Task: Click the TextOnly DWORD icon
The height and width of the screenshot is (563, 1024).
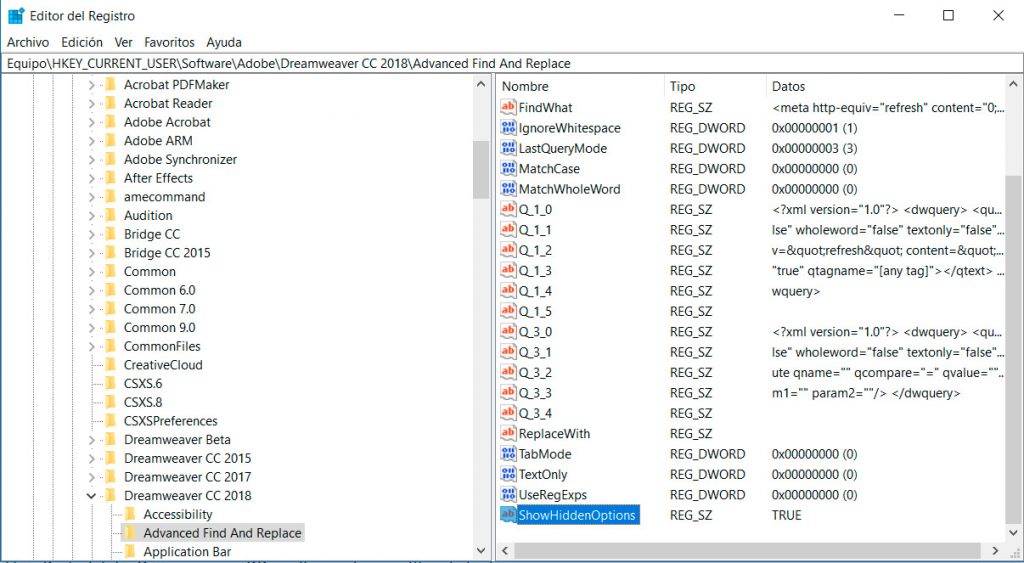Action: coord(508,474)
